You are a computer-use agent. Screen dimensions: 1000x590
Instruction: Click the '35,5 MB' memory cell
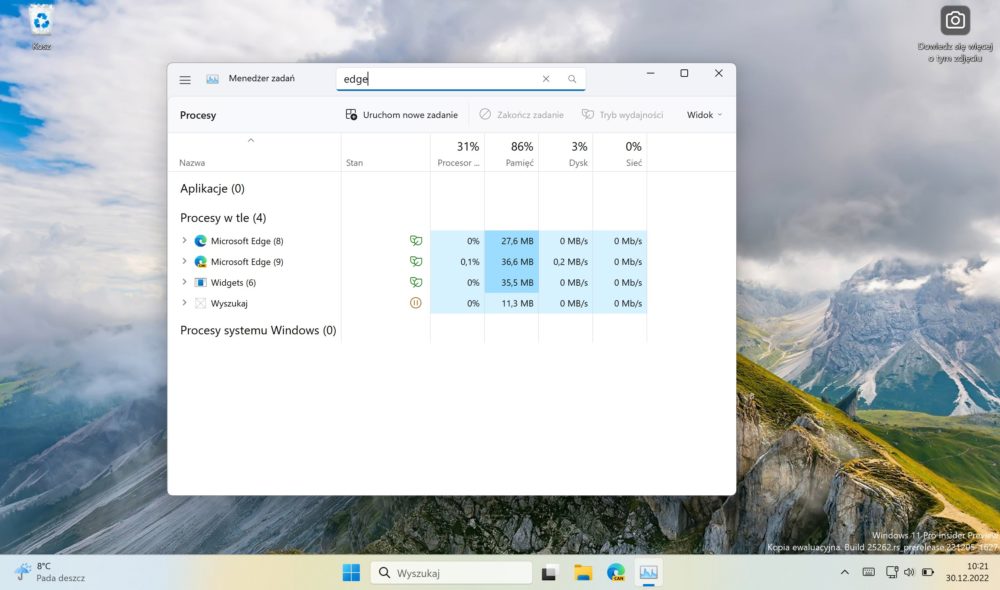[512, 283]
